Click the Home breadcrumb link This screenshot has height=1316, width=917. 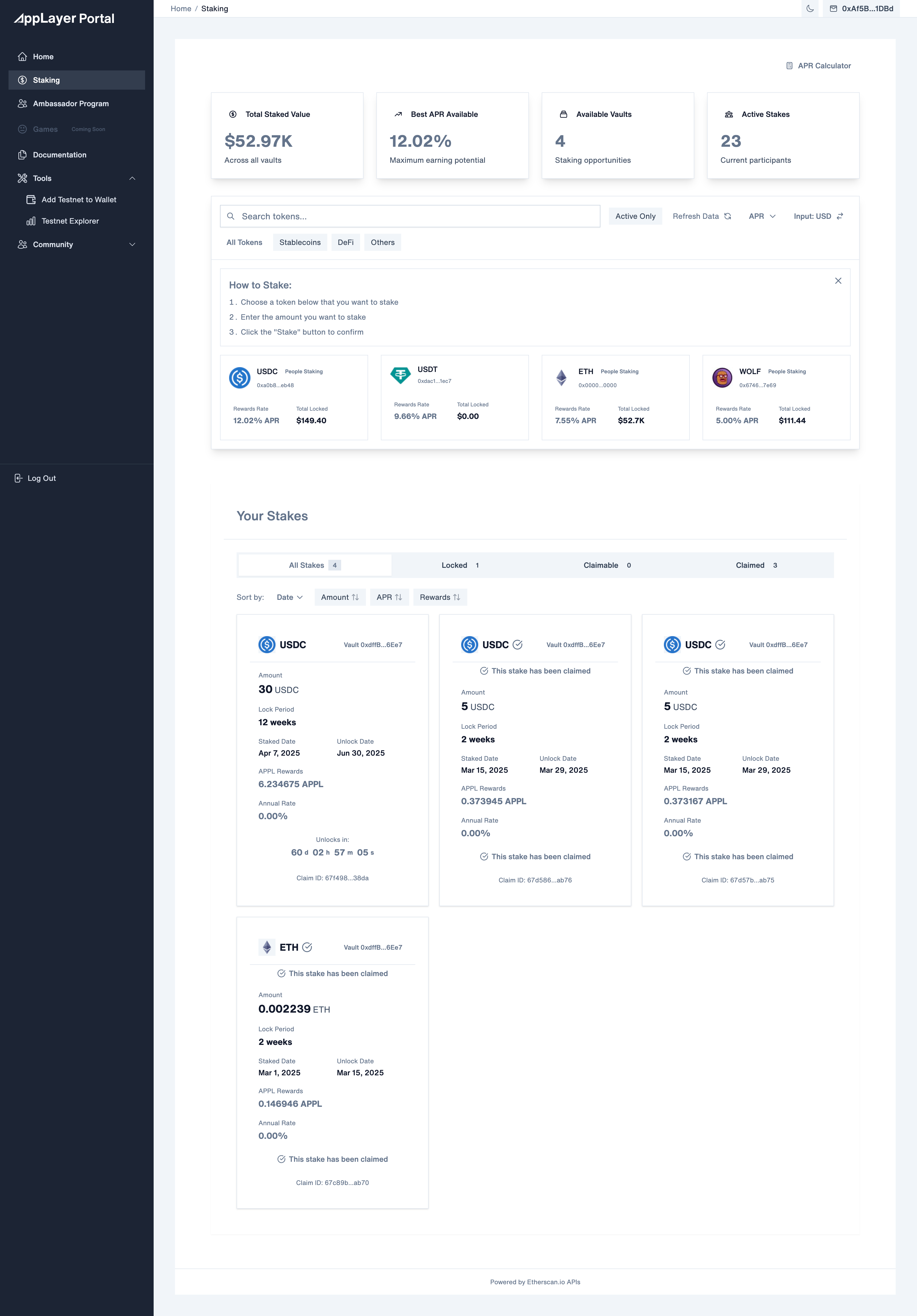181,9
